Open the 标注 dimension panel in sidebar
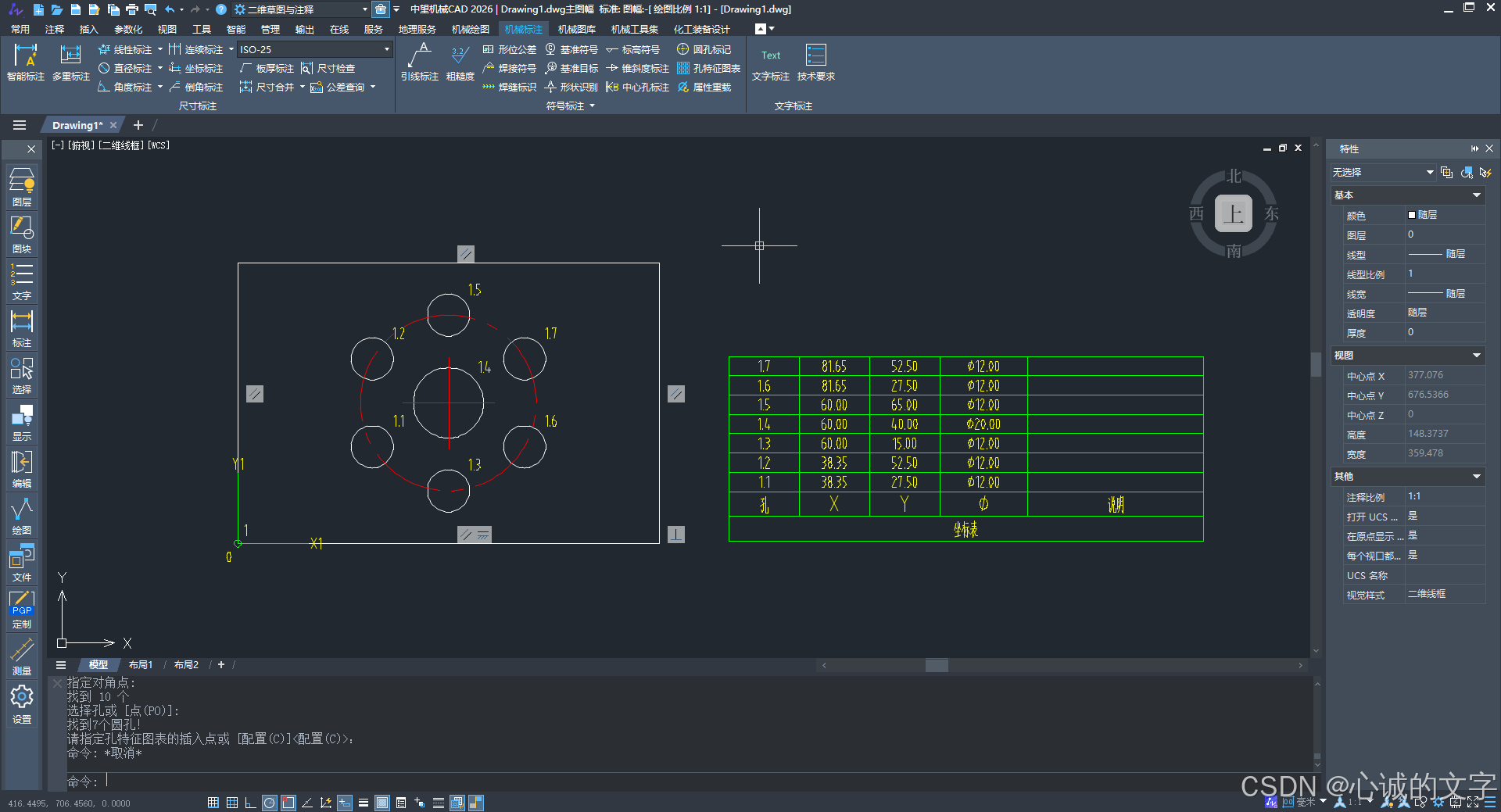 pyautogui.click(x=22, y=328)
